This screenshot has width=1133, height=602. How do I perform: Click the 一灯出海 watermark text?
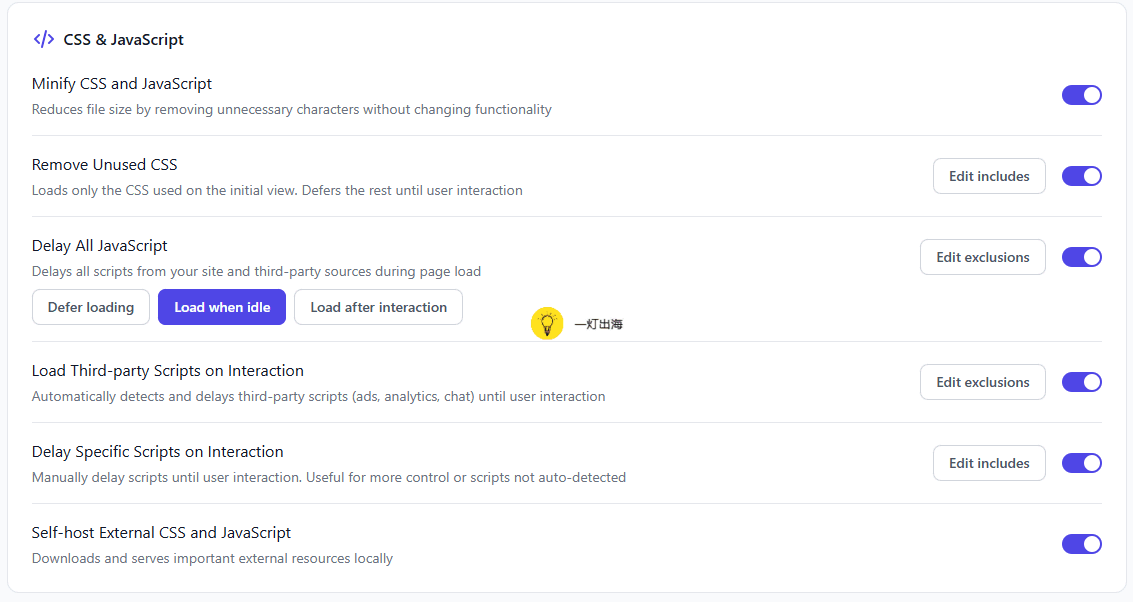click(x=598, y=324)
